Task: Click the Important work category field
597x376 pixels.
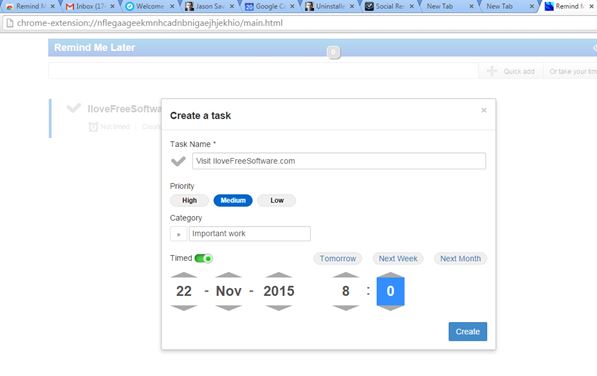Action: click(x=250, y=234)
